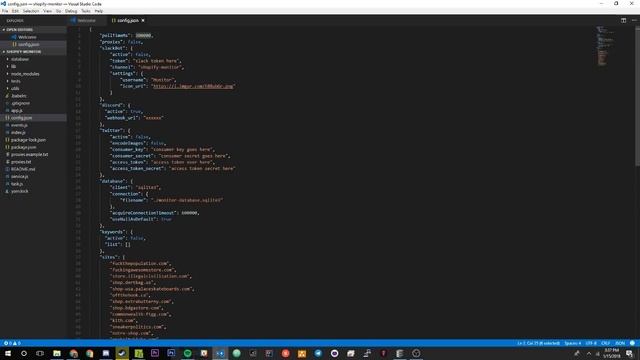Image resolution: width=640 pixels, height=360 pixels.
Task: Open the Windows Start menu
Action: coord(8,353)
